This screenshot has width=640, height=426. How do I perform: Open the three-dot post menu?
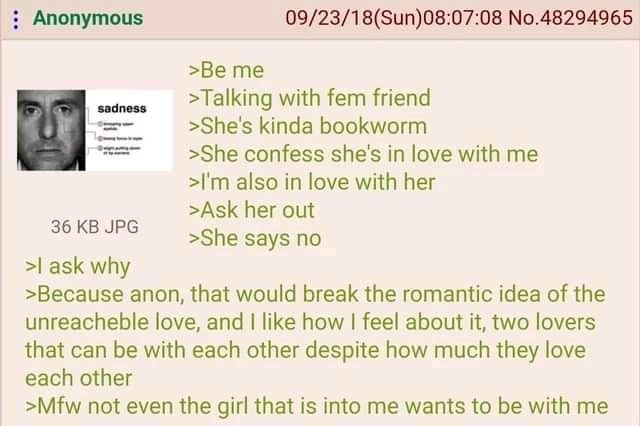(x=16, y=19)
